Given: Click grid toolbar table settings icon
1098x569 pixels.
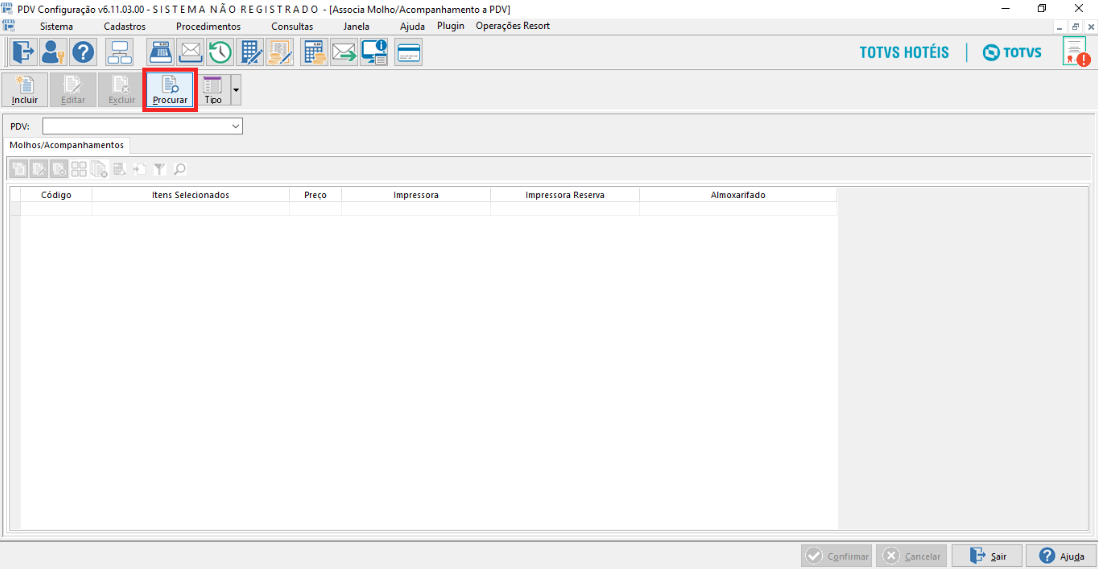Looking at the screenshot, I should point(120,169).
